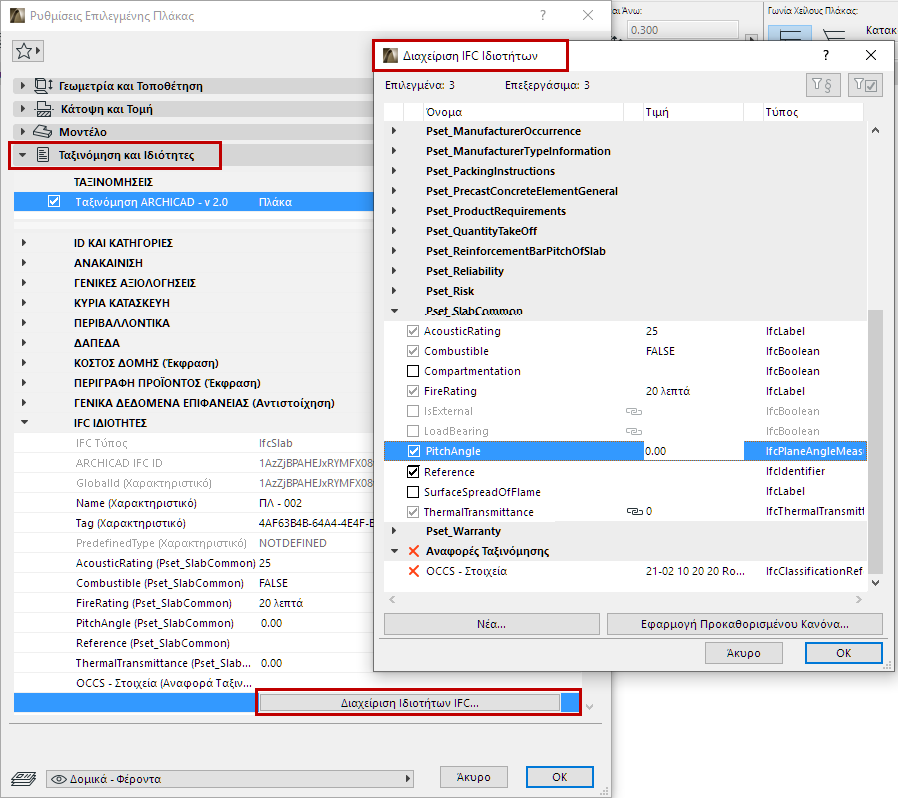Expand the ΔΑΠΕΔΑ section
The image size is (898, 798).
click(23, 343)
